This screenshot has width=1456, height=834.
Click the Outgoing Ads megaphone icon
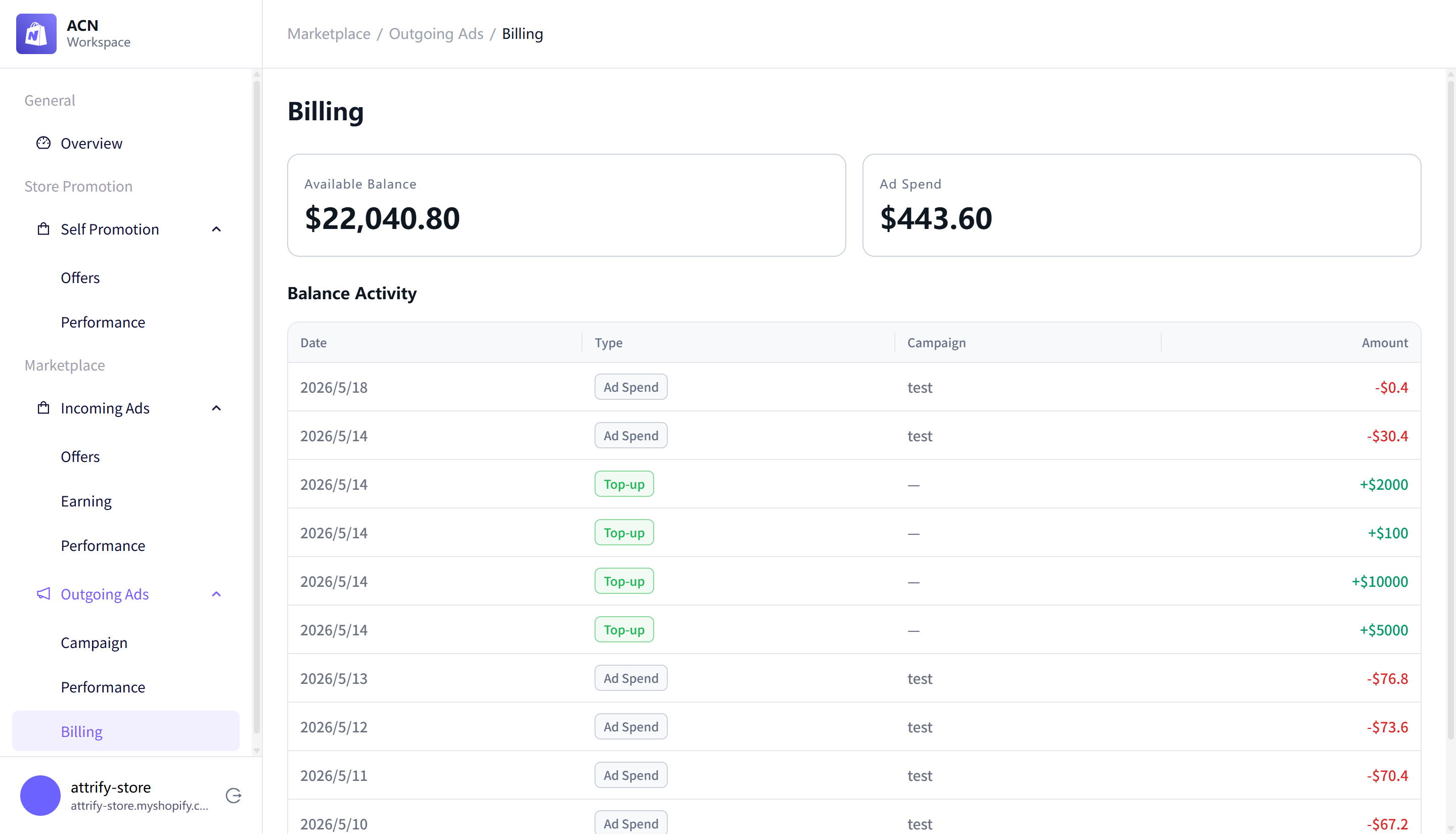pos(43,594)
